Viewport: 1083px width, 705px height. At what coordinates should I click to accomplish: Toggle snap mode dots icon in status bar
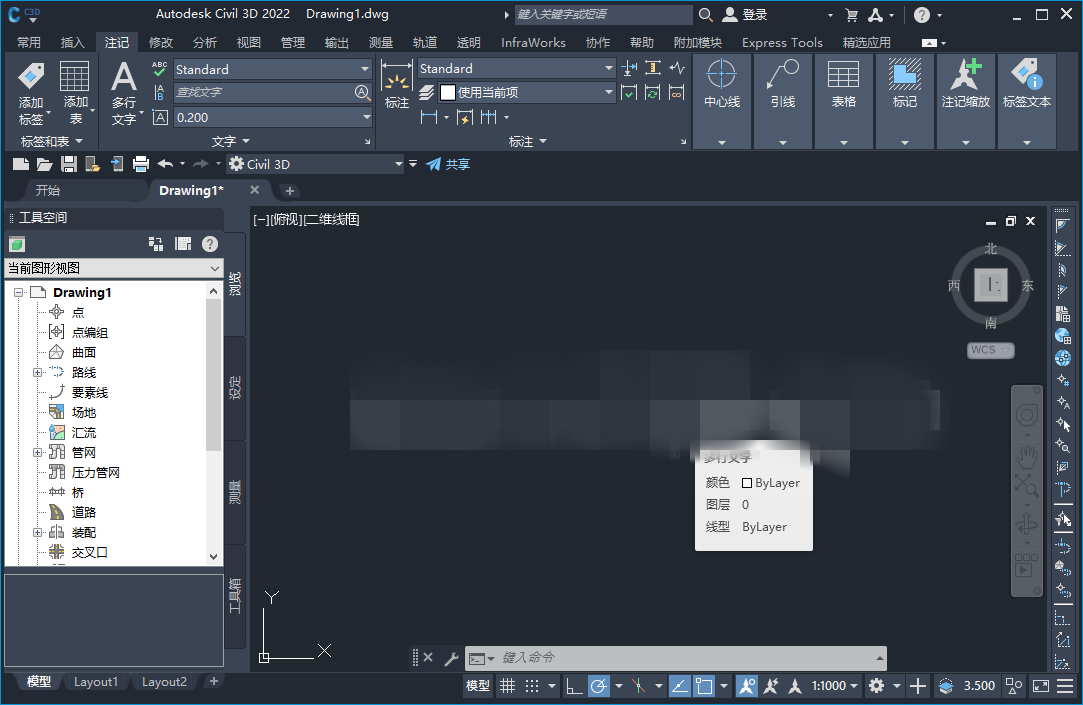click(532, 686)
